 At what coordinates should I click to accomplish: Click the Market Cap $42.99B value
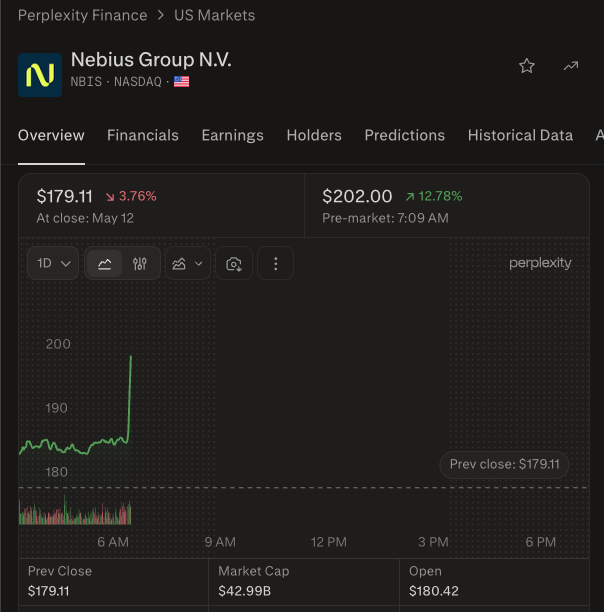pyautogui.click(x=244, y=591)
